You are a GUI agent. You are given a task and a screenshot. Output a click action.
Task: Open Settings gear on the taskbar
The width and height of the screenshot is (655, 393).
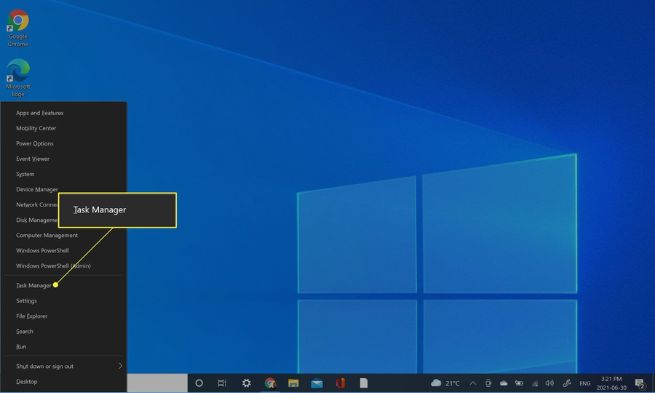246,383
